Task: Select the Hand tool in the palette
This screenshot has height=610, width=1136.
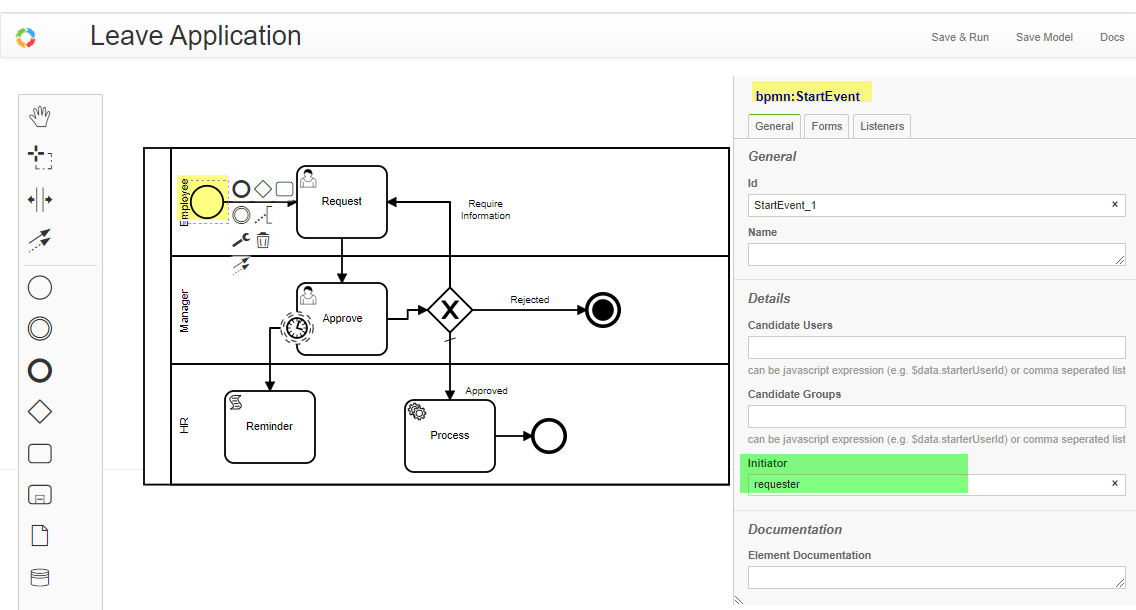Action: 40,117
